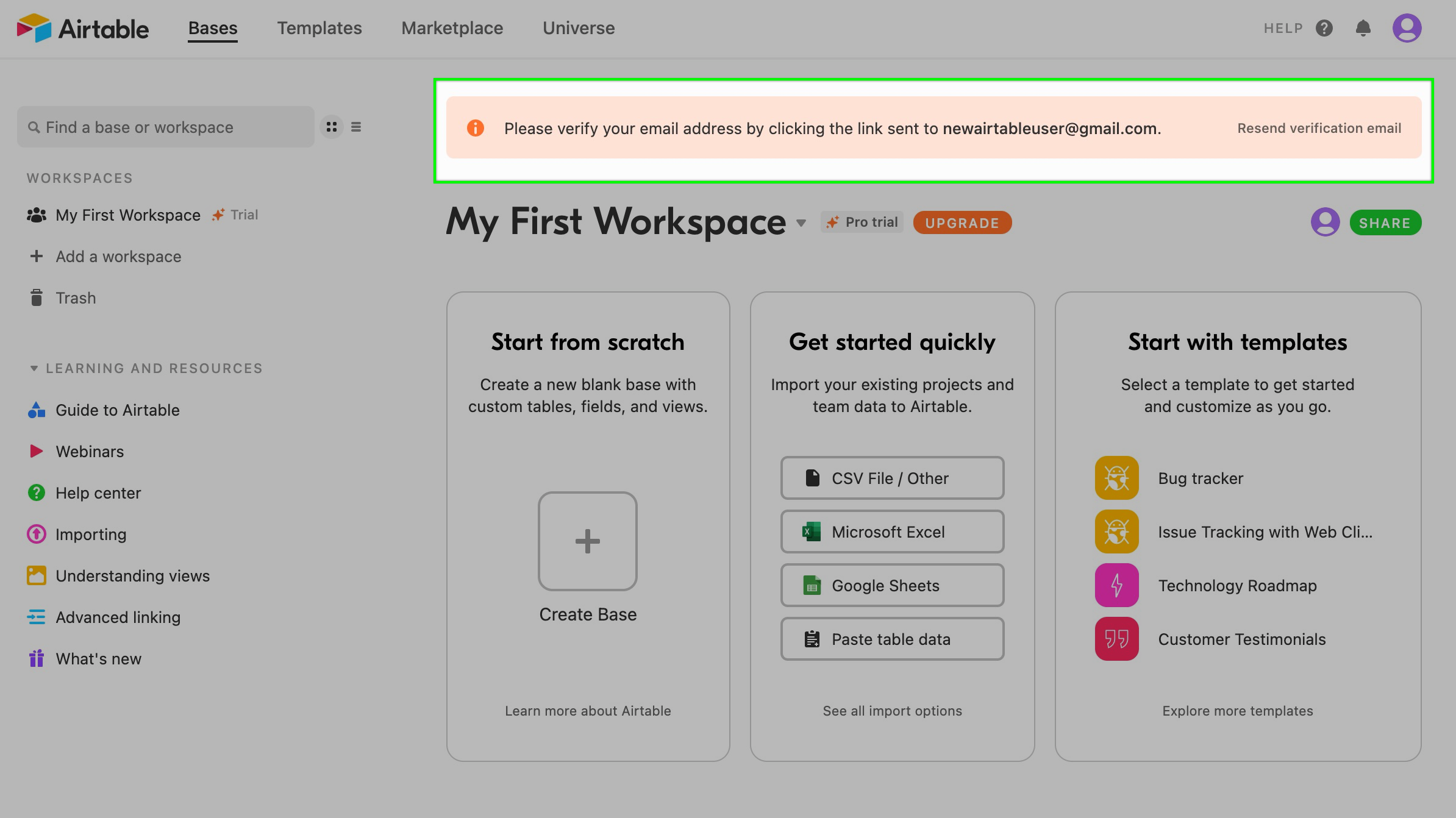
Task: Click the Technology Roadmap template icon
Action: tap(1117, 585)
